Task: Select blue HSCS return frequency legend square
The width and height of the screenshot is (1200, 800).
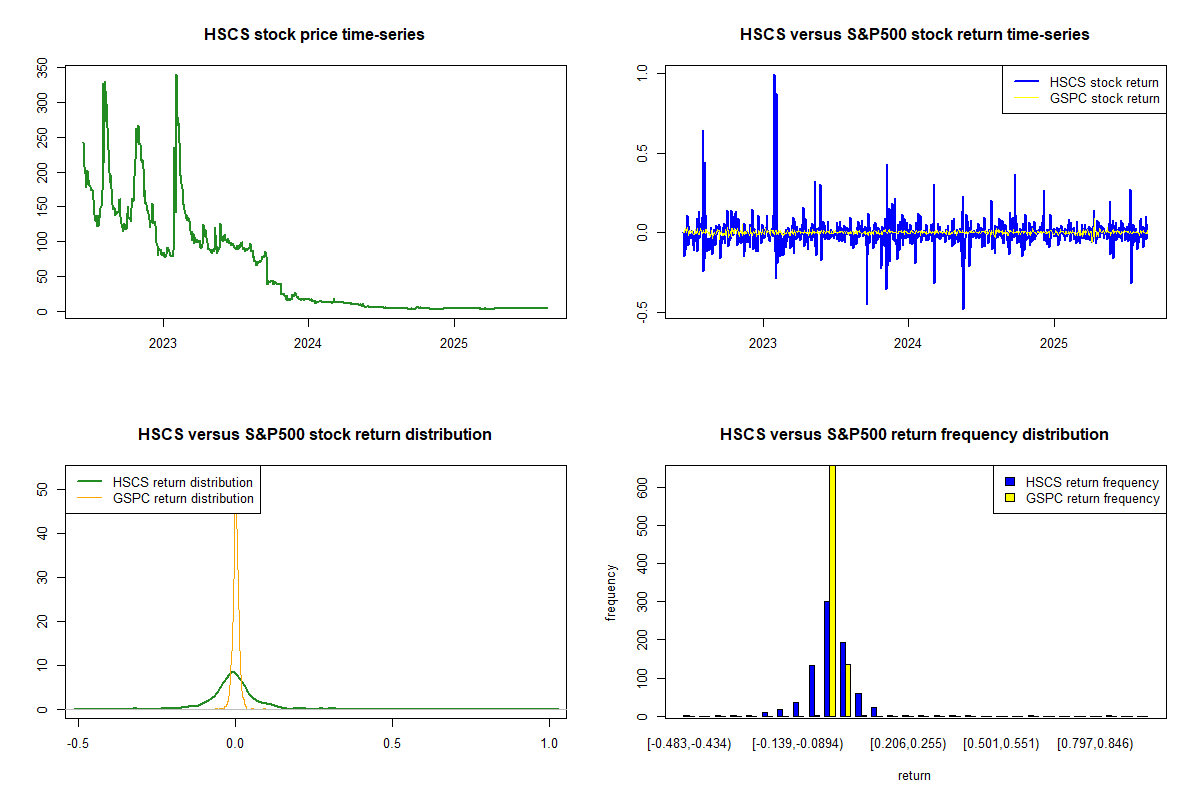Action: point(1011,483)
